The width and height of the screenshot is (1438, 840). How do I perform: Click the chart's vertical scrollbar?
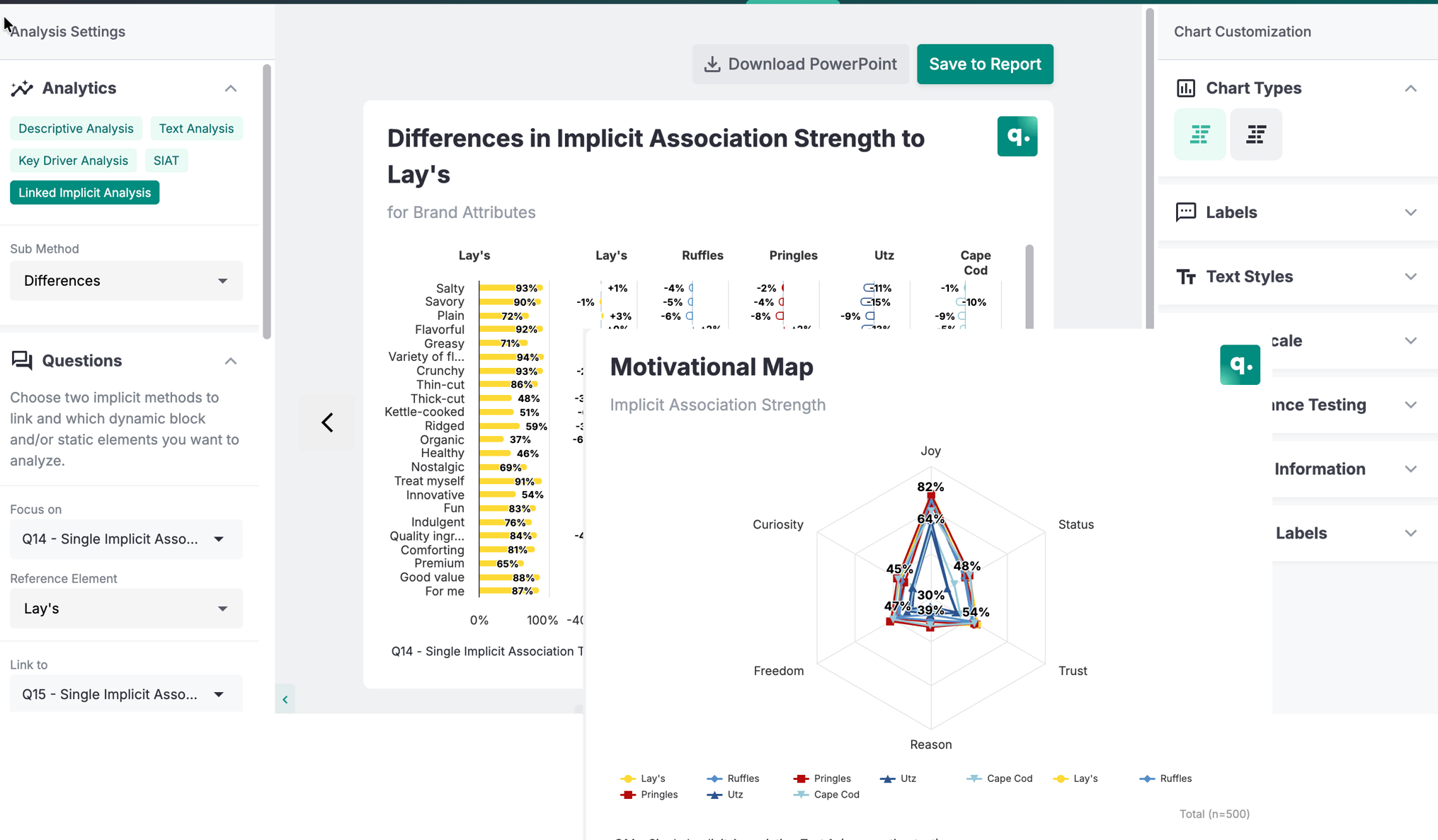1029,287
